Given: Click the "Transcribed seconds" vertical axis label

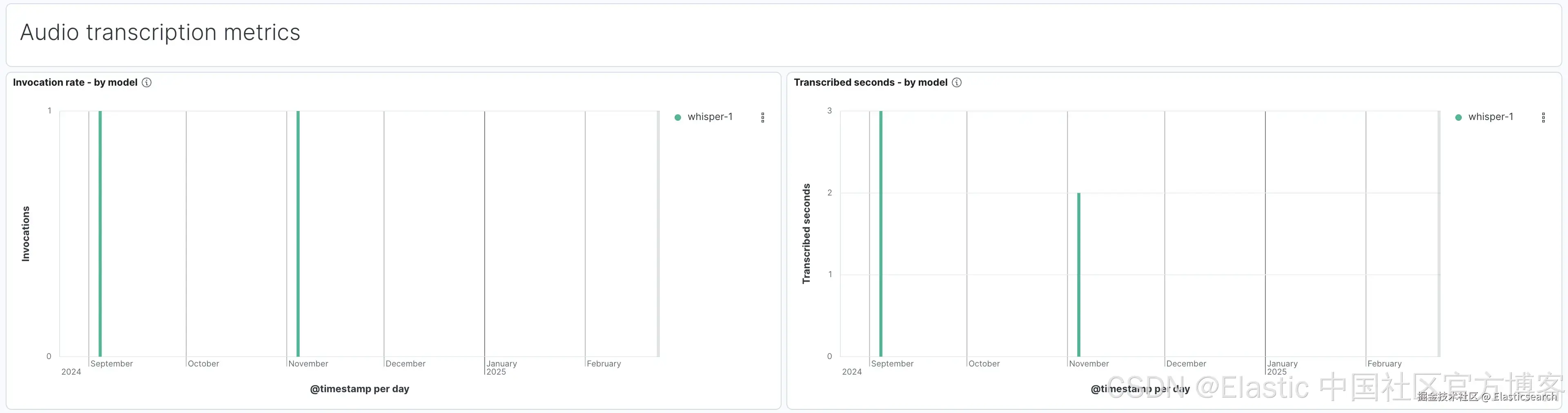Looking at the screenshot, I should coord(806,234).
